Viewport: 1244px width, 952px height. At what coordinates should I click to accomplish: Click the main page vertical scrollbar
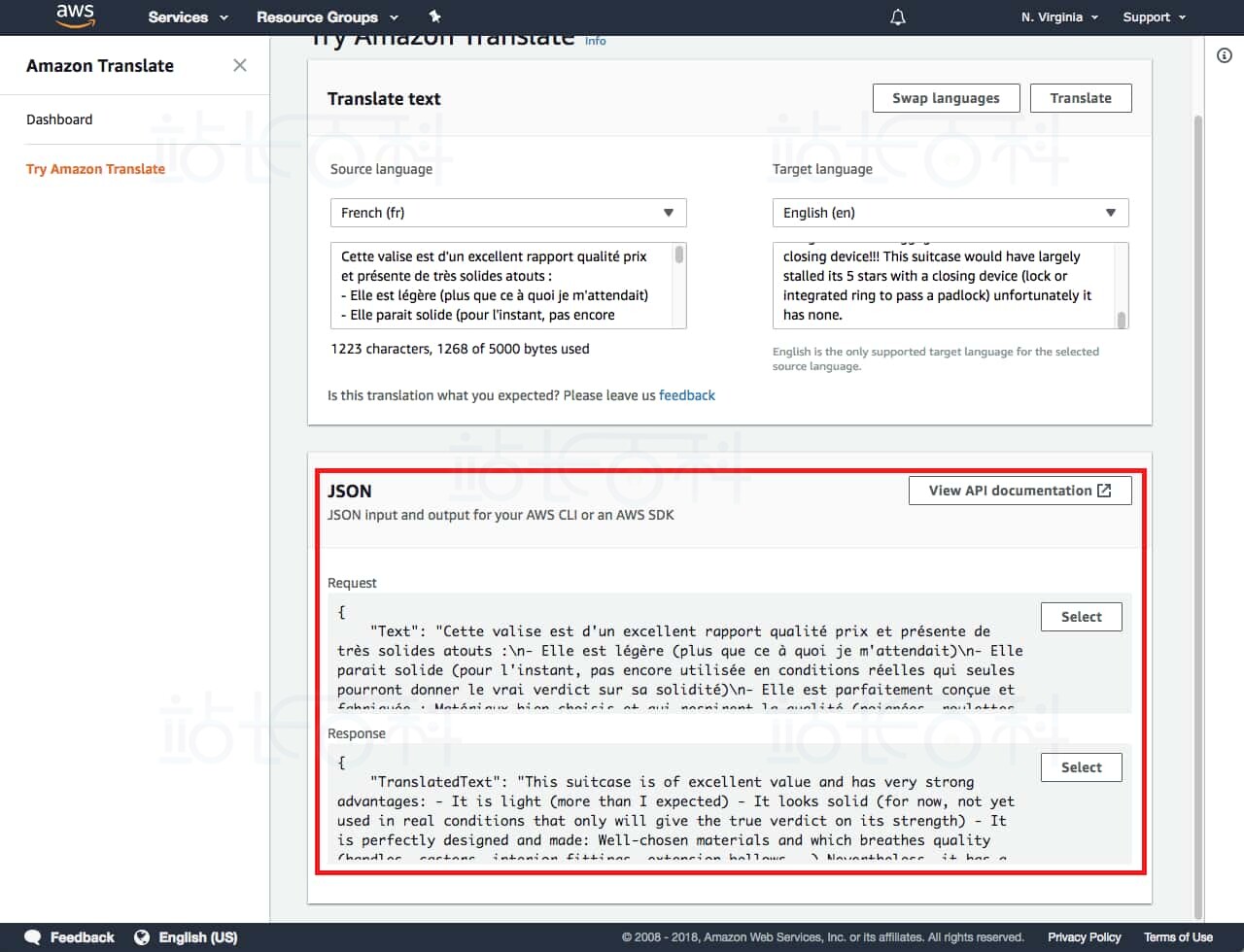pyautogui.click(x=1197, y=515)
